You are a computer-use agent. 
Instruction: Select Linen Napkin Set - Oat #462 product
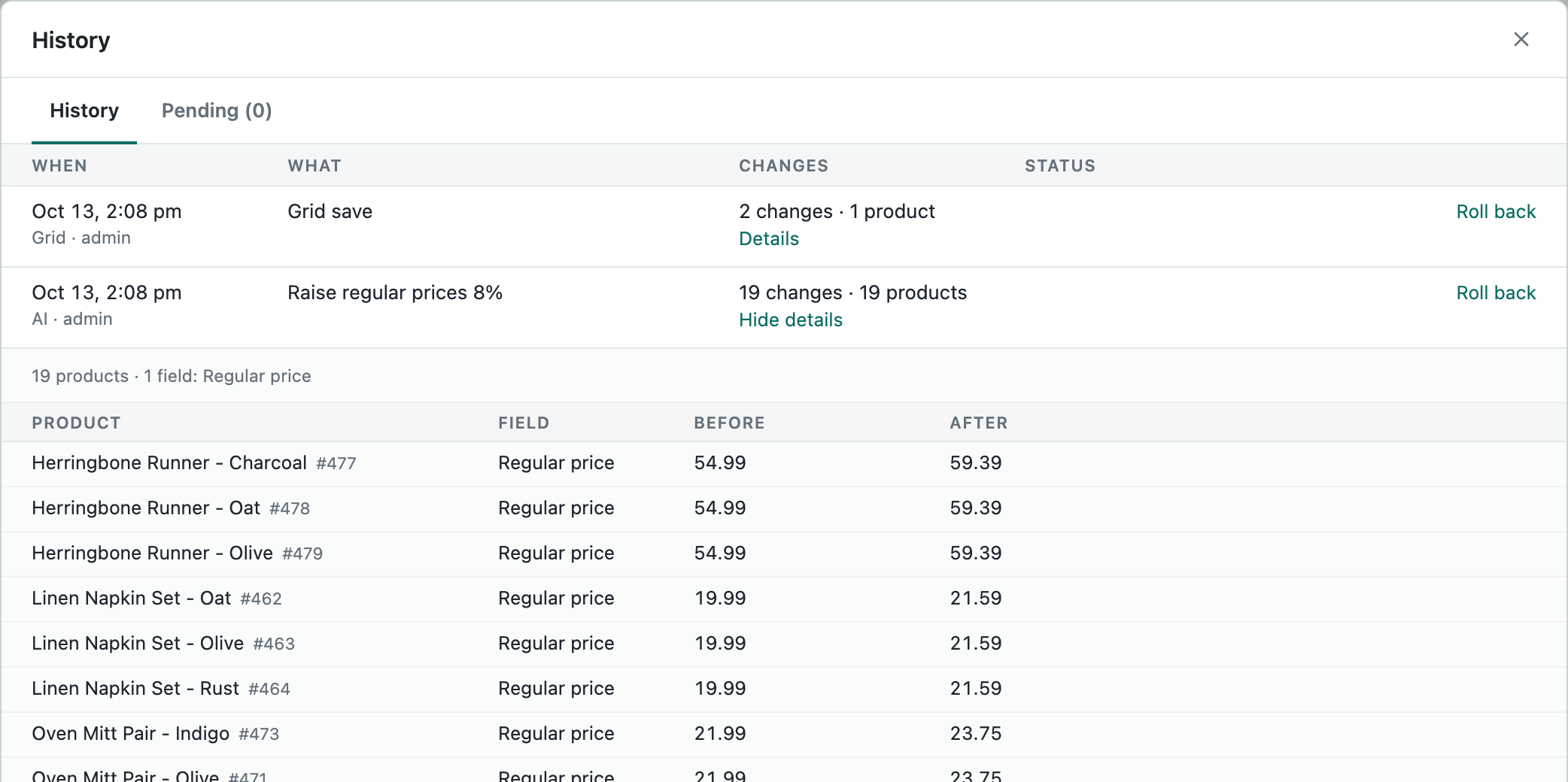(x=156, y=598)
